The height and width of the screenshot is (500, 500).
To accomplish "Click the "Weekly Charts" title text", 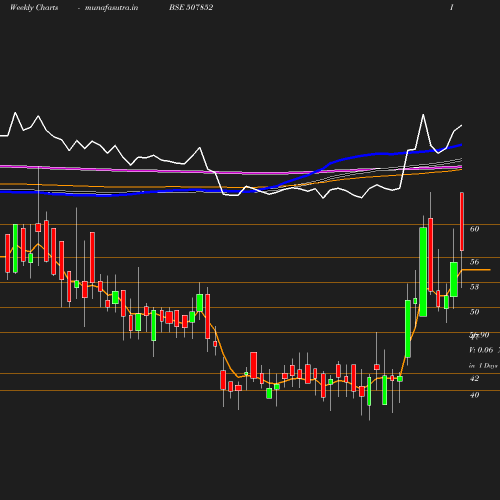I will [x=34, y=8].
